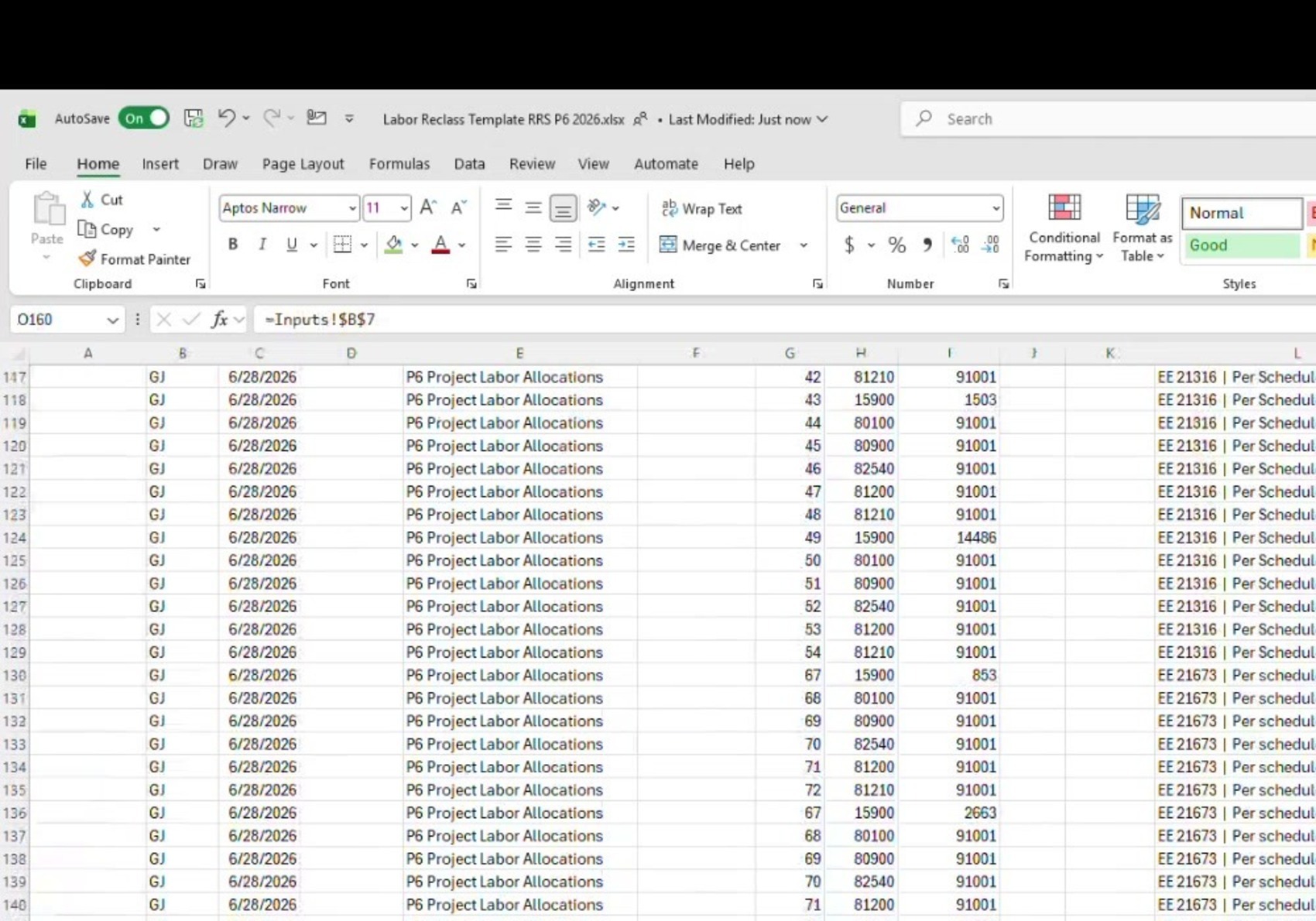Click Decrease Indent icon

point(596,245)
